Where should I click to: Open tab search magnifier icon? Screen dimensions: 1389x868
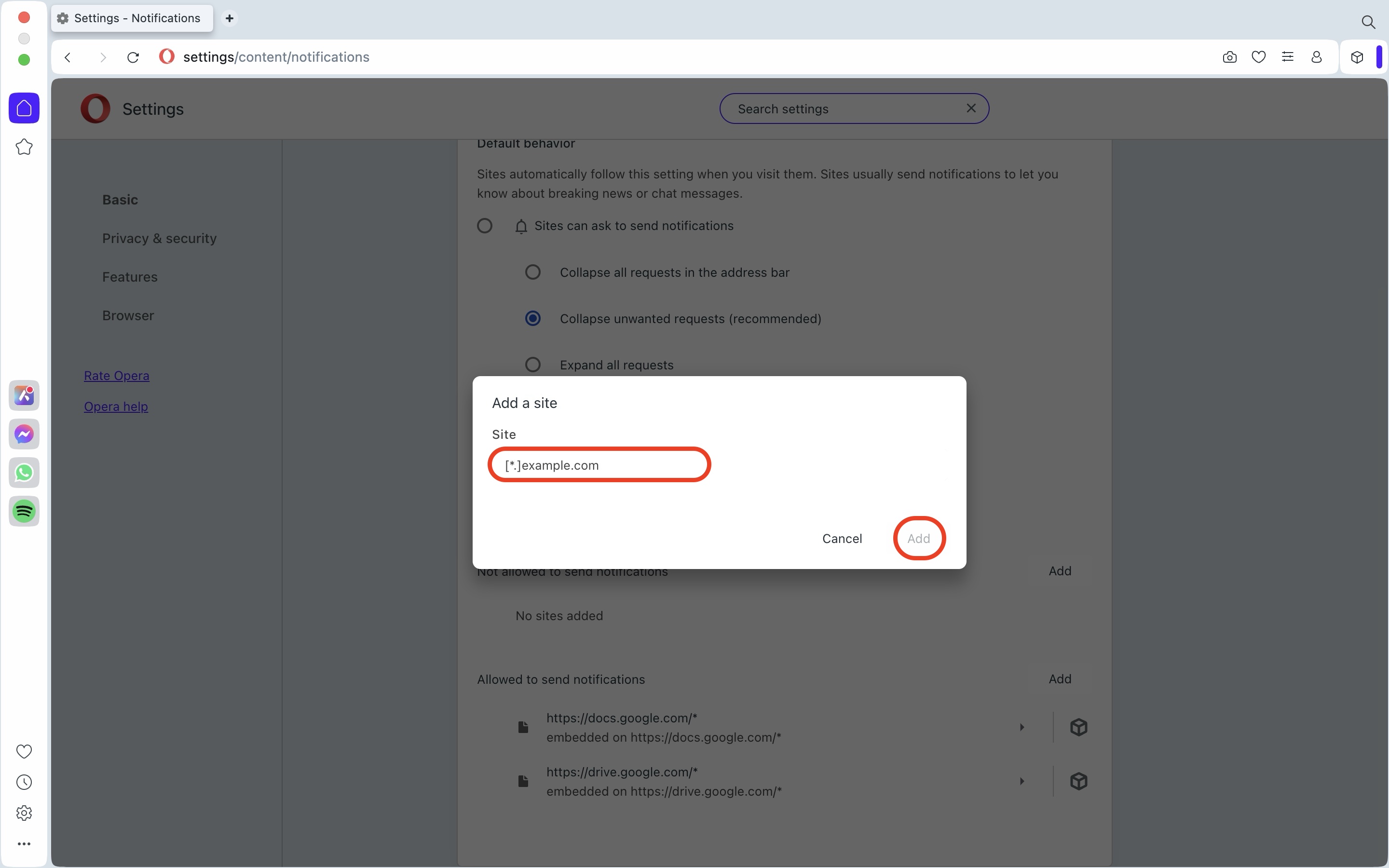tap(1368, 22)
